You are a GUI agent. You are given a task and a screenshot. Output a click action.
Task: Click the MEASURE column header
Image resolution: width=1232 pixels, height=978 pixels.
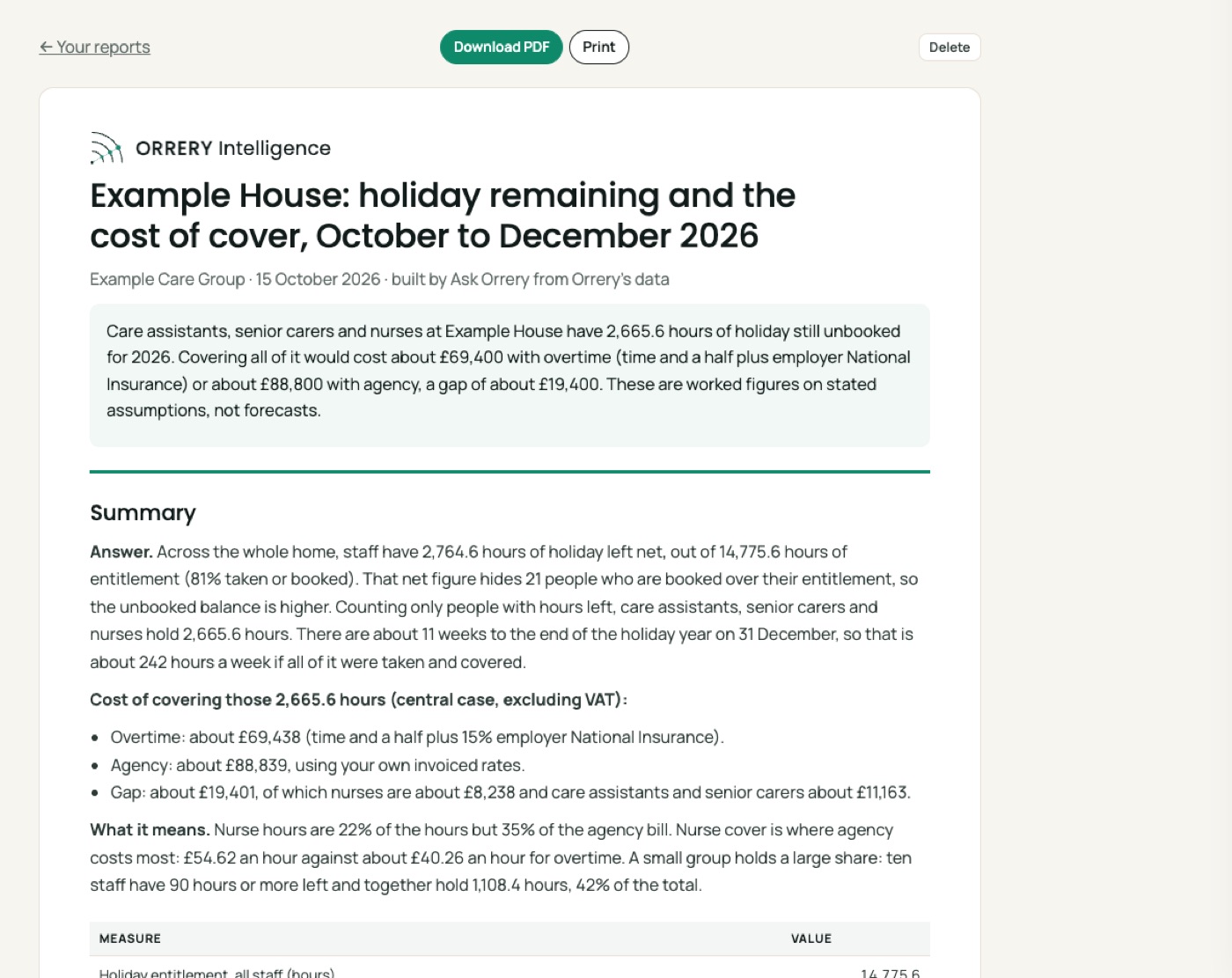point(130,938)
